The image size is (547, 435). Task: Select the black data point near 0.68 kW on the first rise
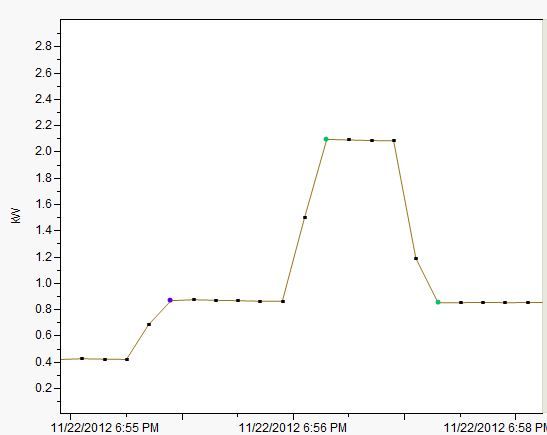point(149,324)
